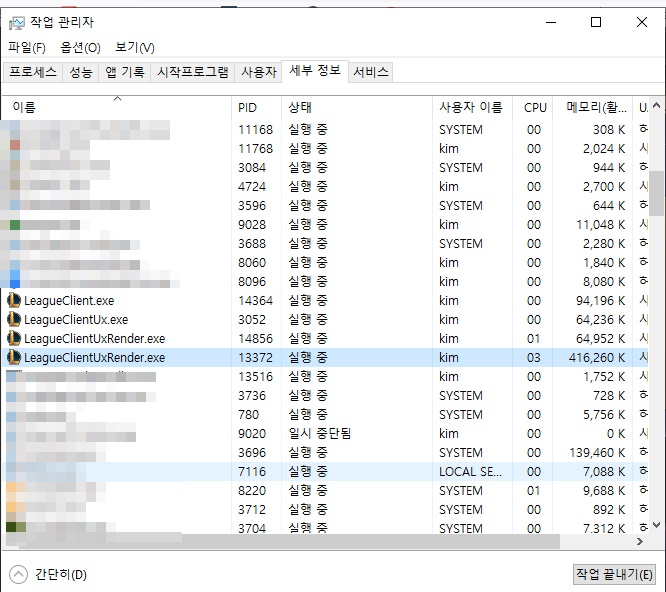Open the 시작프로그램 tab
This screenshot has height=592, width=666.
pos(193,72)
